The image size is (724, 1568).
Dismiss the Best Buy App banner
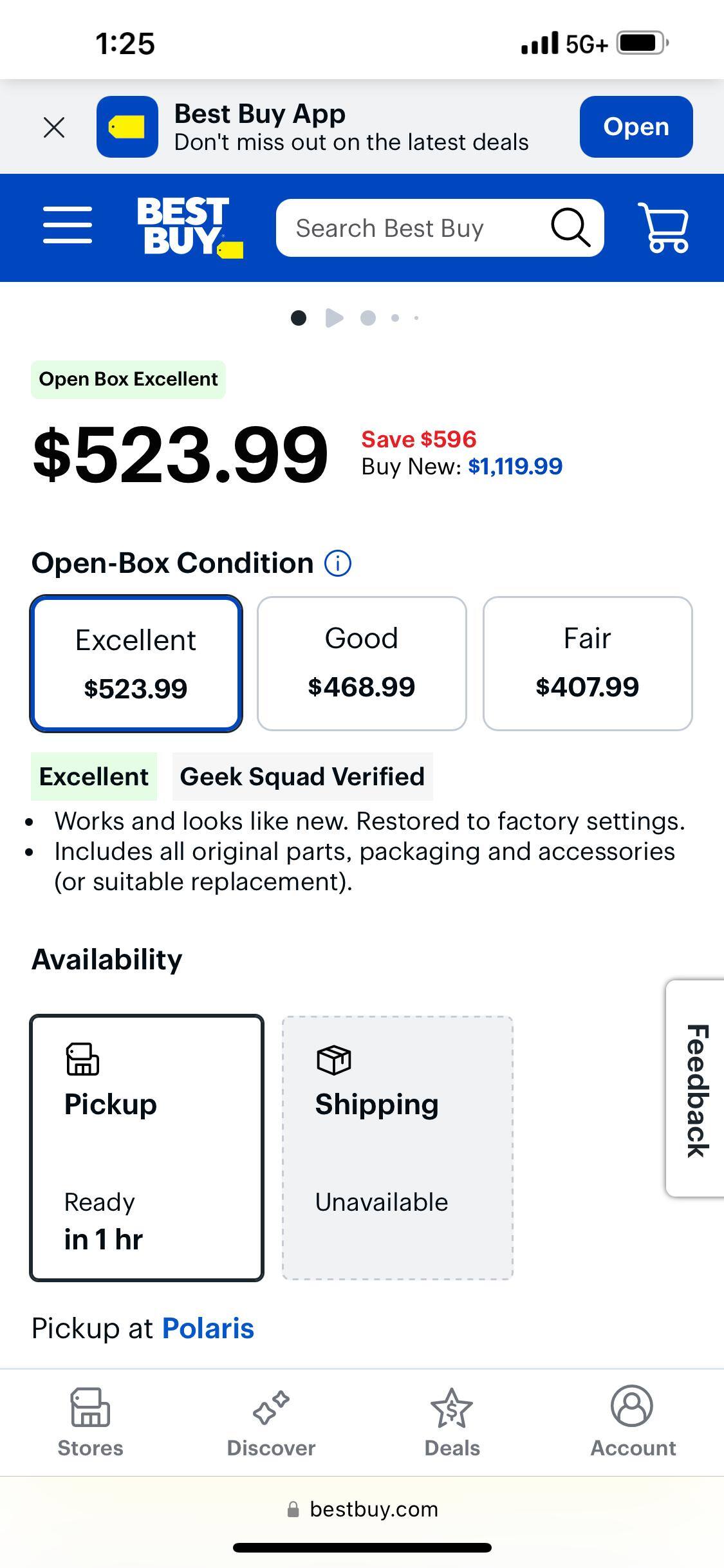click(x=54, y=127)
